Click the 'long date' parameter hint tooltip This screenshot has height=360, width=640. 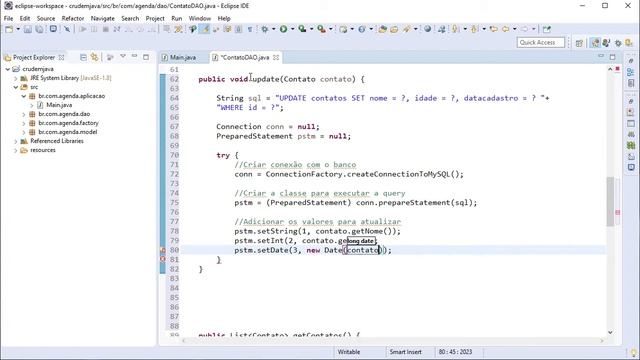pos(361,241)
